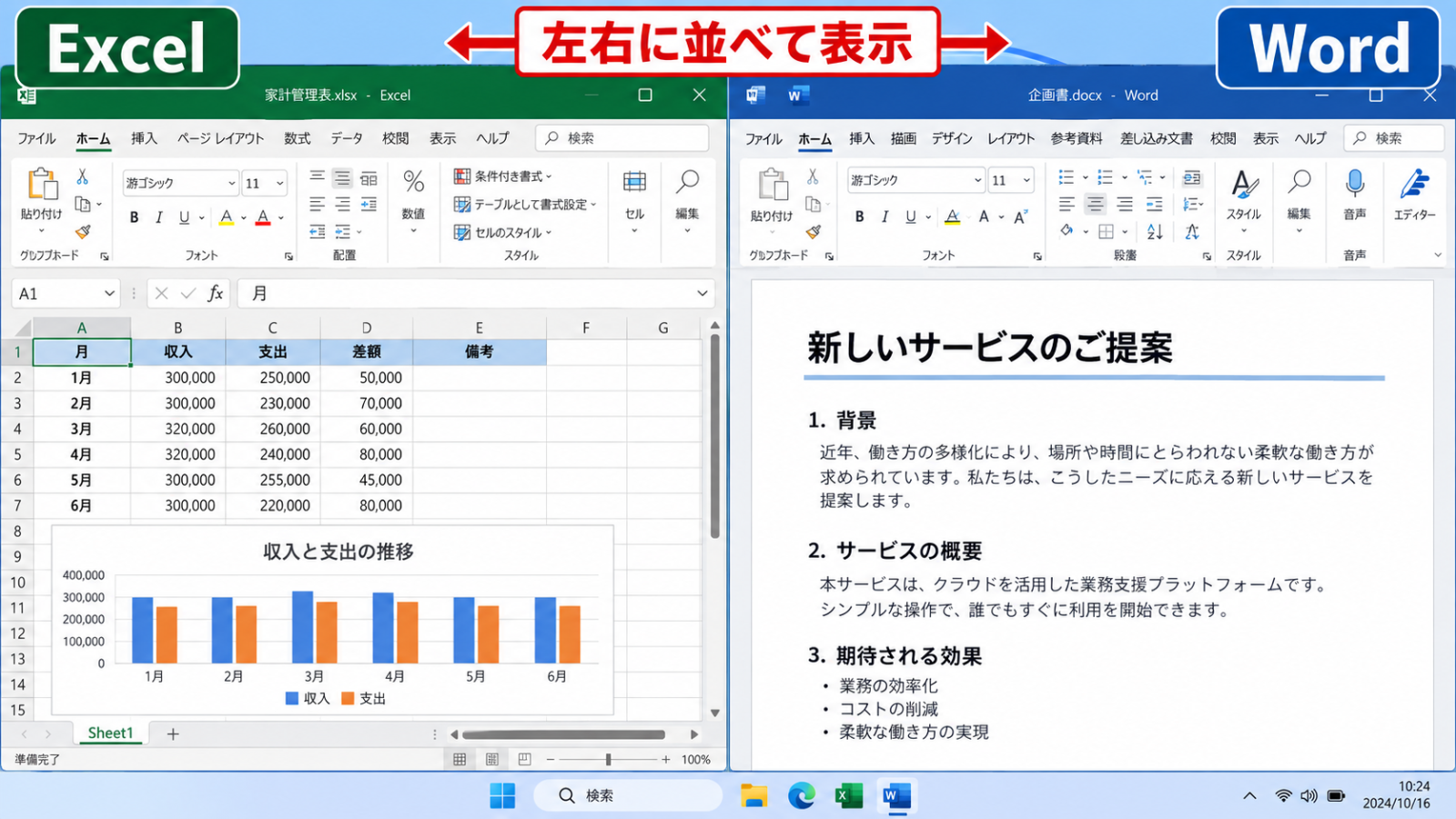Click the Format Painter brush in Excel
The image size is (1456, 819).
coord(83,232)
